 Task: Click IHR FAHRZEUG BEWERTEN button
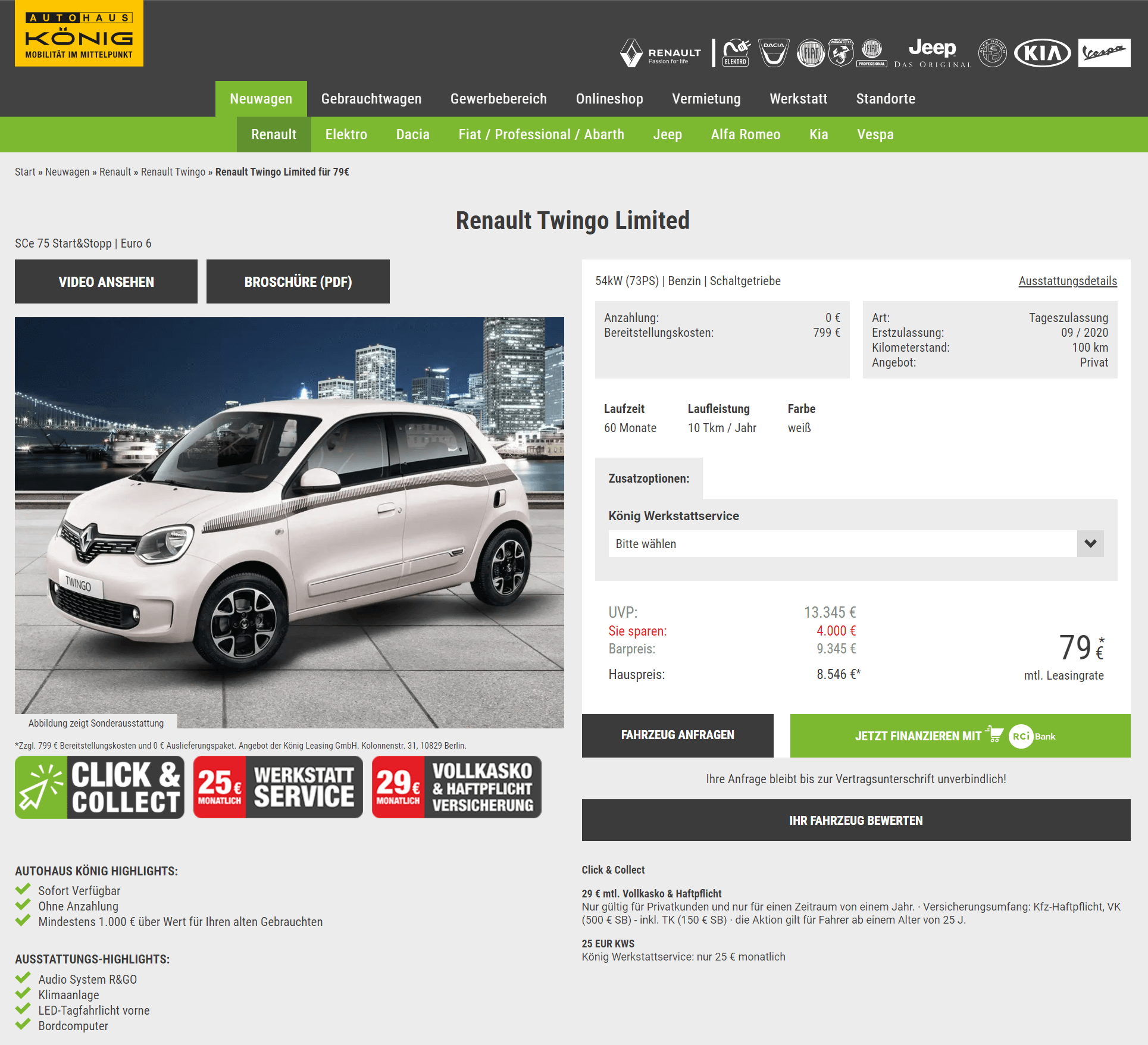tap(856, 820)
